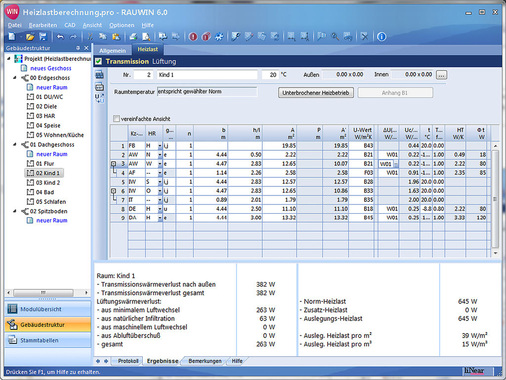The image size is (506, 380).
Task: Collapse the 00 Erdgeschoss tree node
Action: point(15,78)
